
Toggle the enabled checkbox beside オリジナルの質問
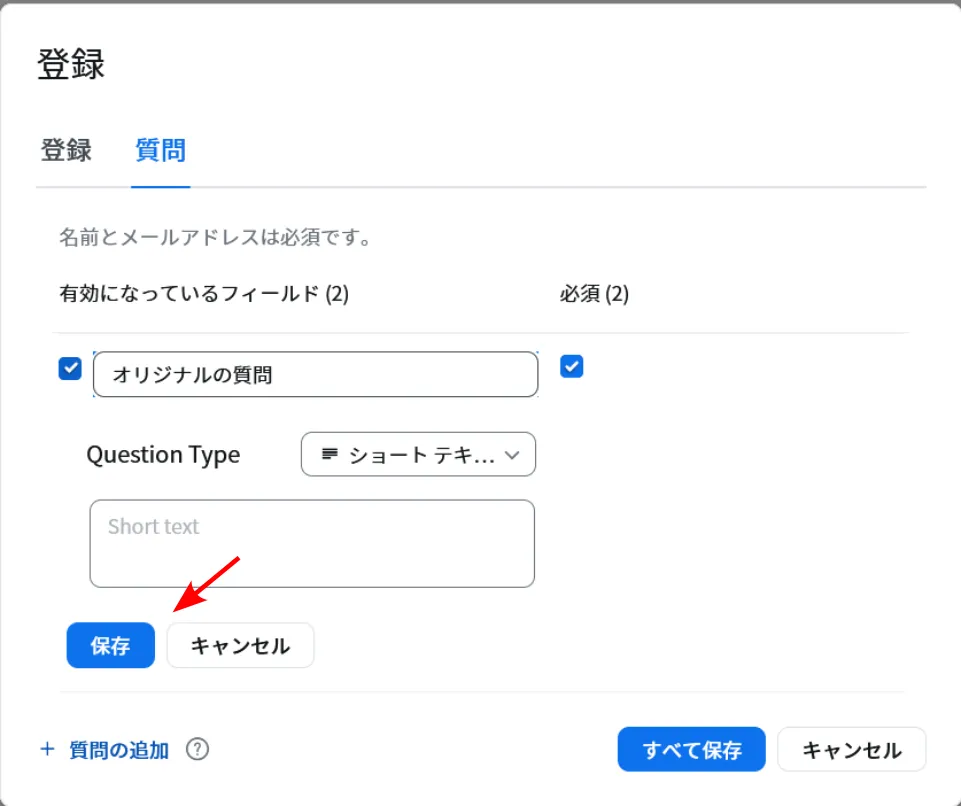[70, 369]
